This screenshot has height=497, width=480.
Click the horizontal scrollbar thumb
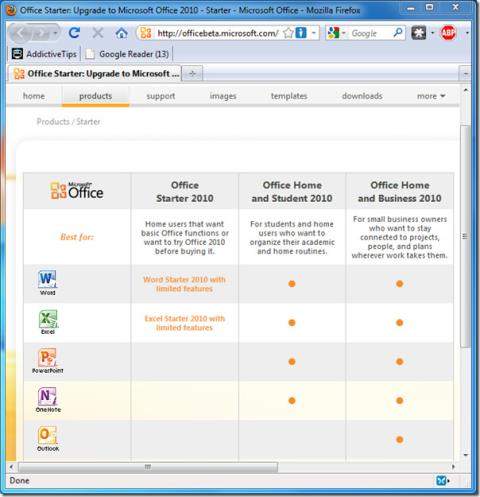[x=148, y=467]
